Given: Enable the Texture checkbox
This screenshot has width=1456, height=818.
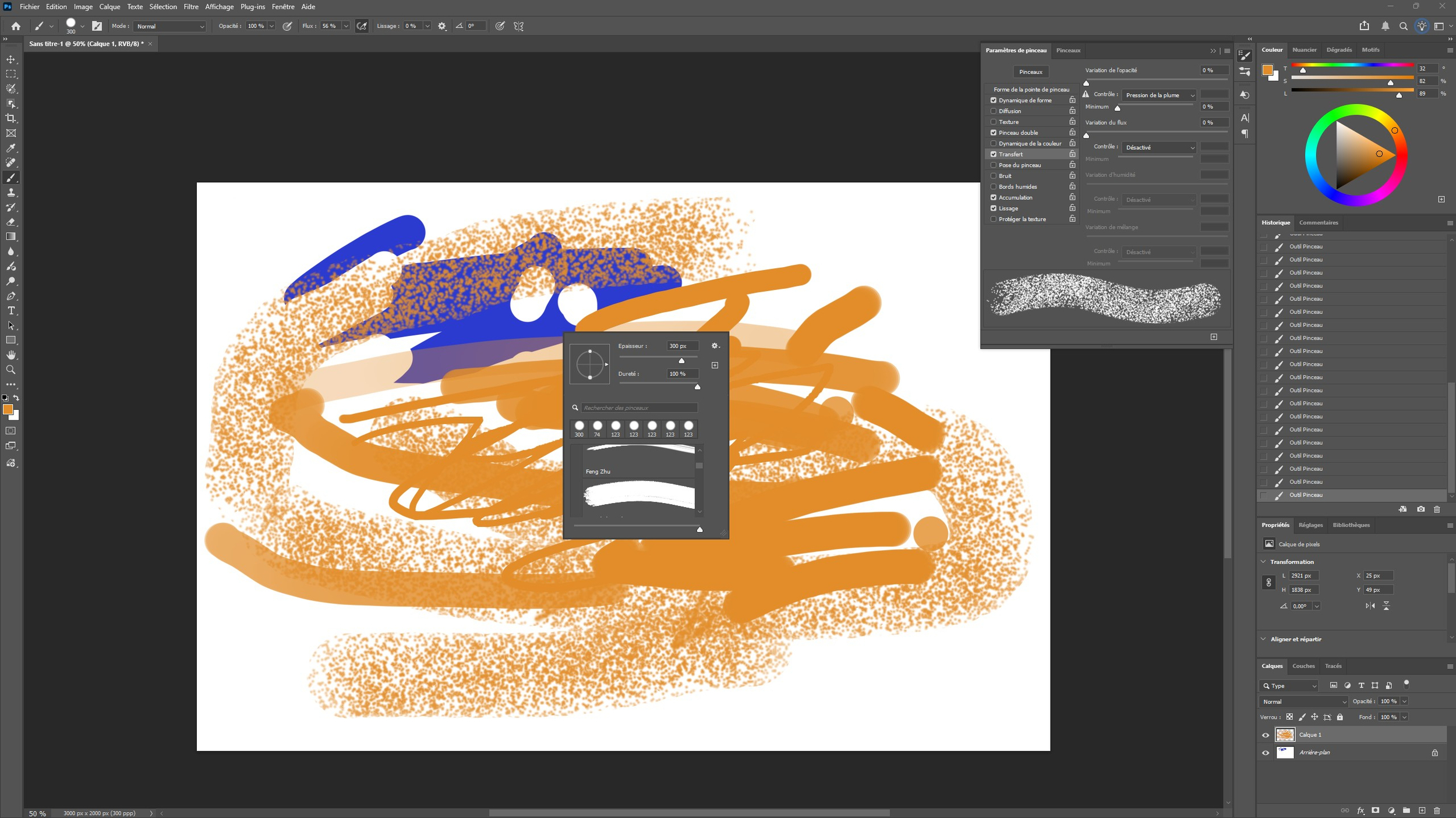Looking at the screenshot, I should click(x=994, y=122).
